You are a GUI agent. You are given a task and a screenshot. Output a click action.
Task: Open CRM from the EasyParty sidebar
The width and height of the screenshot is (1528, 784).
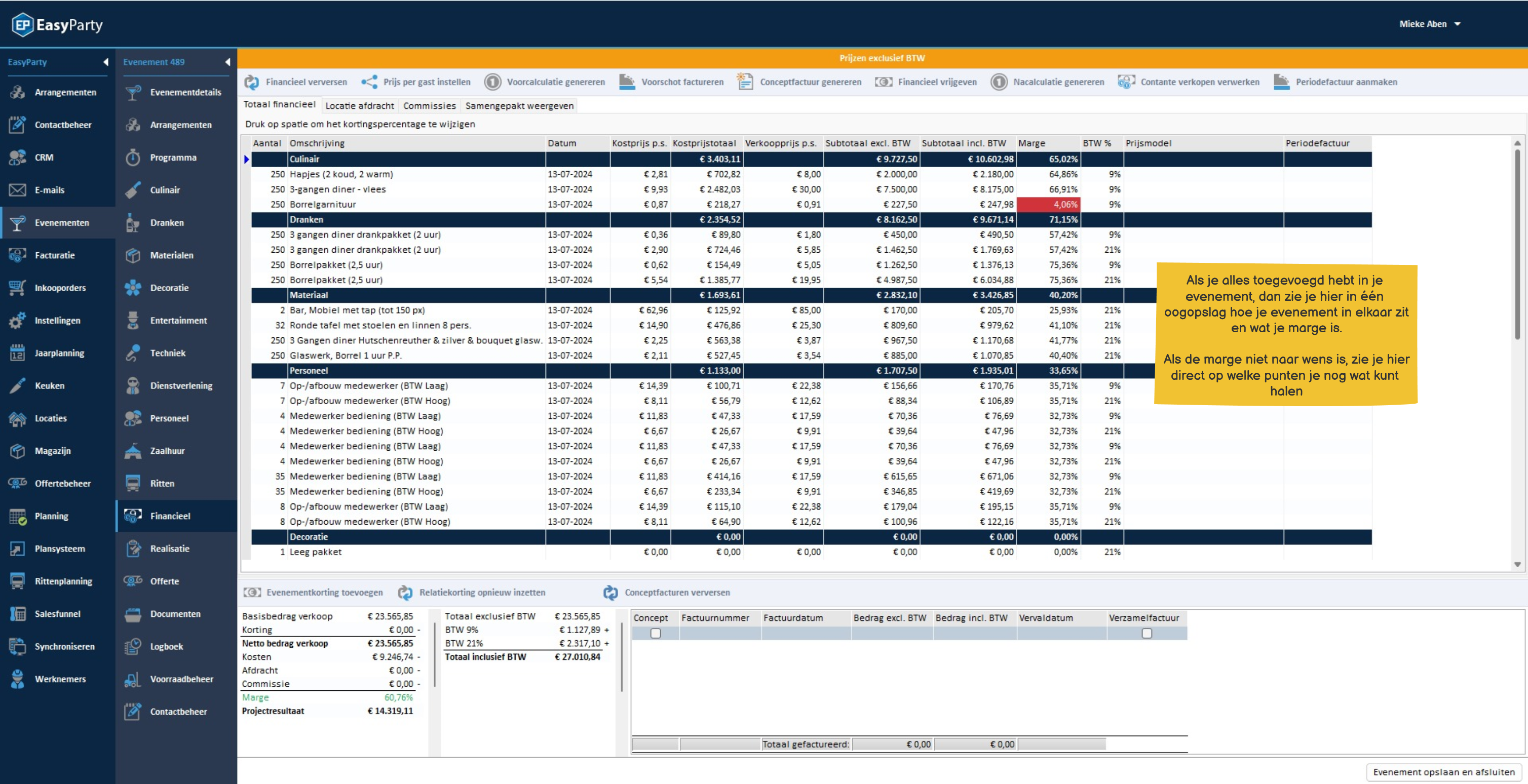coord(58,157)
